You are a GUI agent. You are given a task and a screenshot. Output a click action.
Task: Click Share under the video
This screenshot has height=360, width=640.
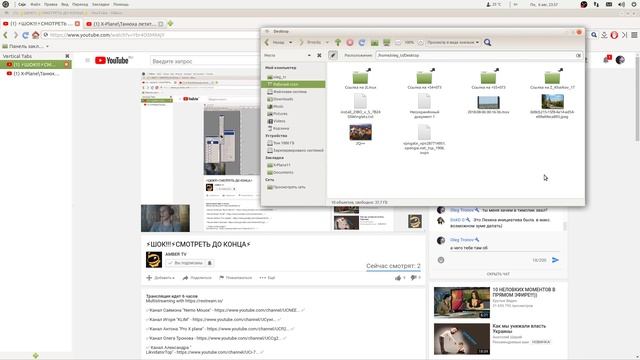[x=197, y=278]
